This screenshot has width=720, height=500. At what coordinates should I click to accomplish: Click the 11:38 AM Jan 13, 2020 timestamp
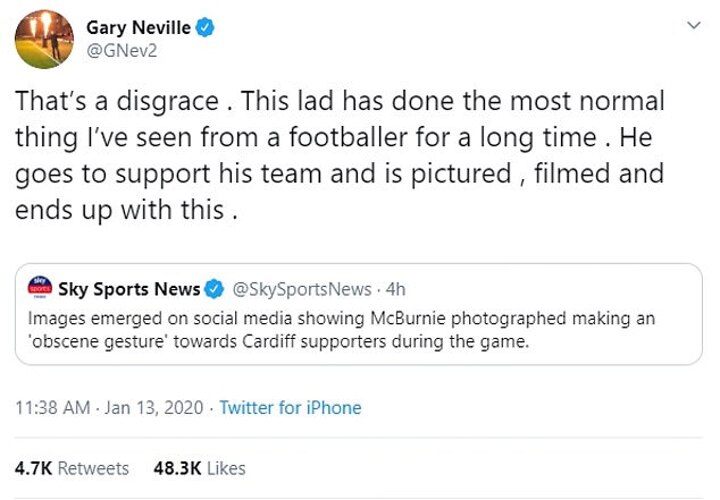108,408
